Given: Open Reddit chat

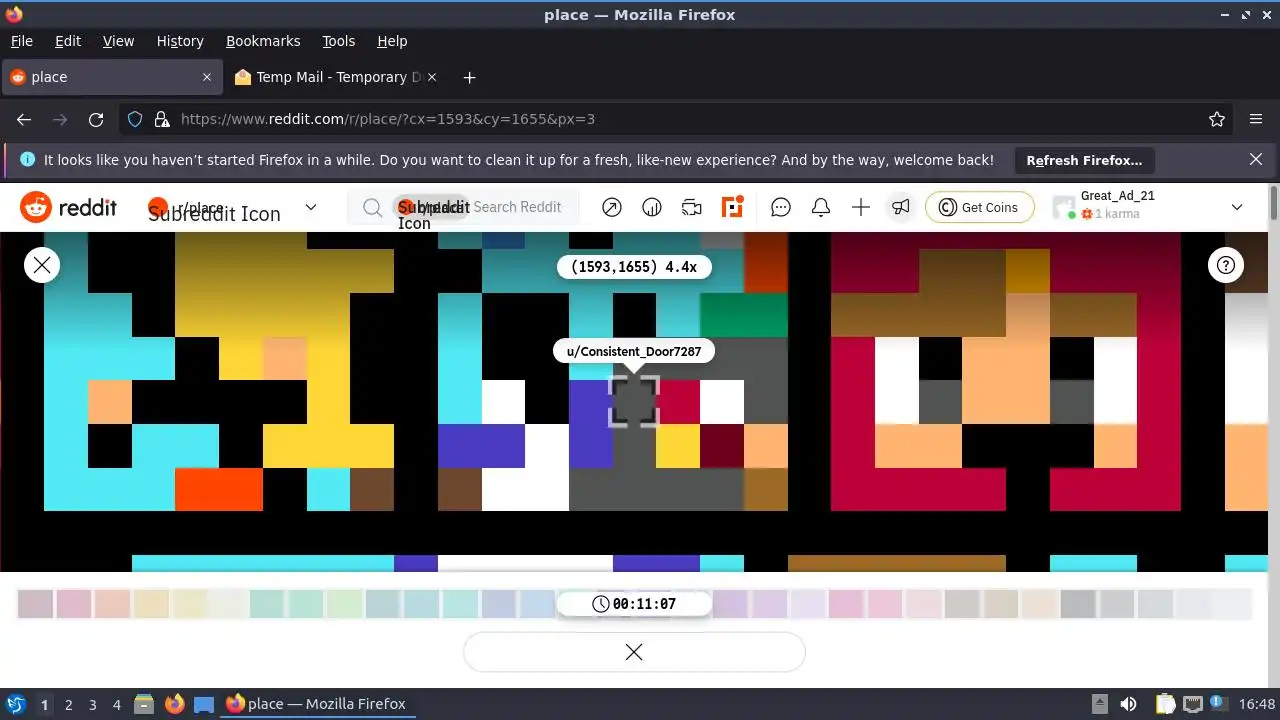Looking at the screenshot, I should click(781, 207).
